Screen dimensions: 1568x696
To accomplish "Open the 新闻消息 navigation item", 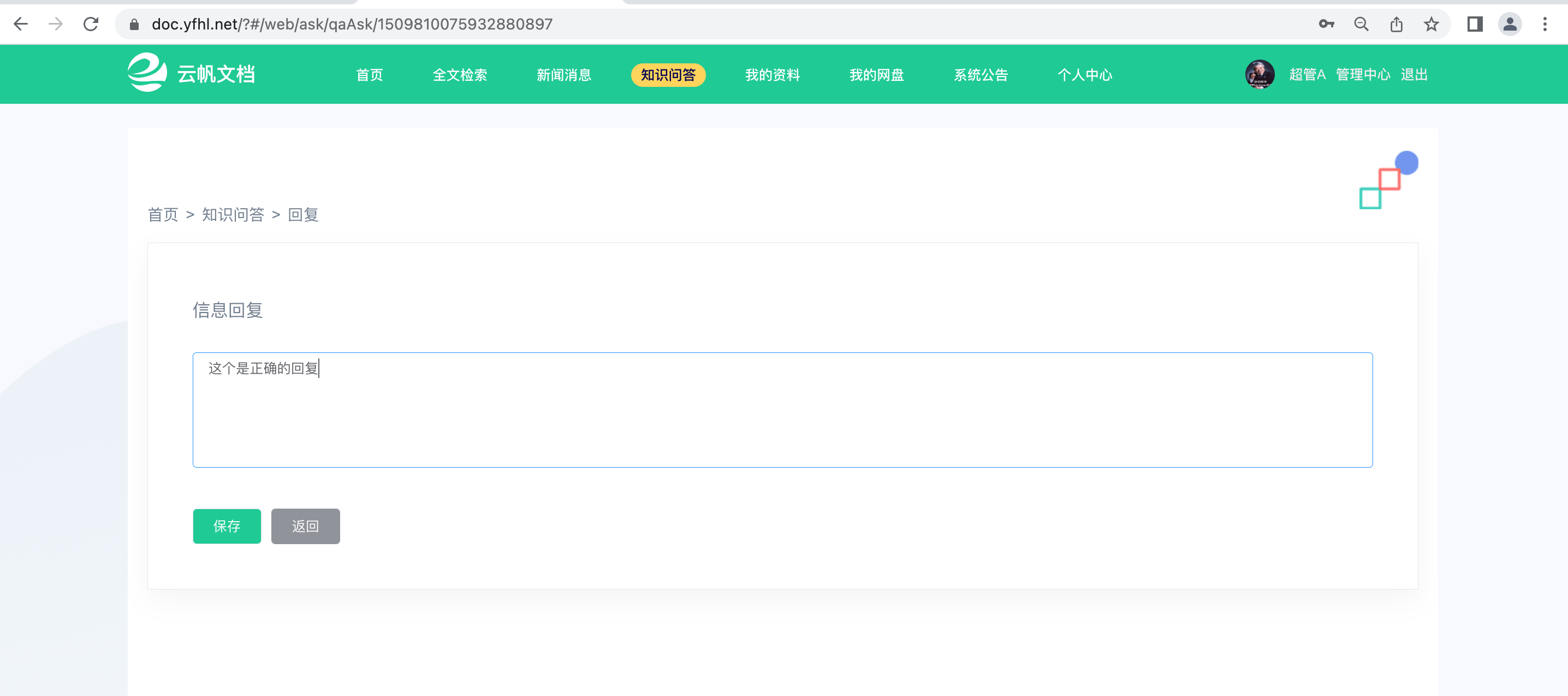I will (563, 75).
